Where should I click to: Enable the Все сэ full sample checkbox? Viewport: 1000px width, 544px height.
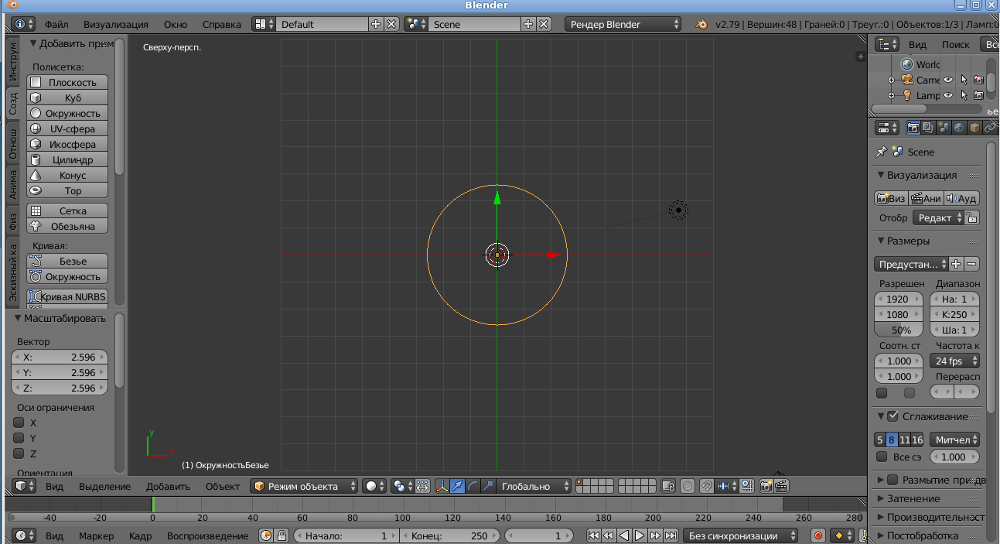tap(881, 457)
